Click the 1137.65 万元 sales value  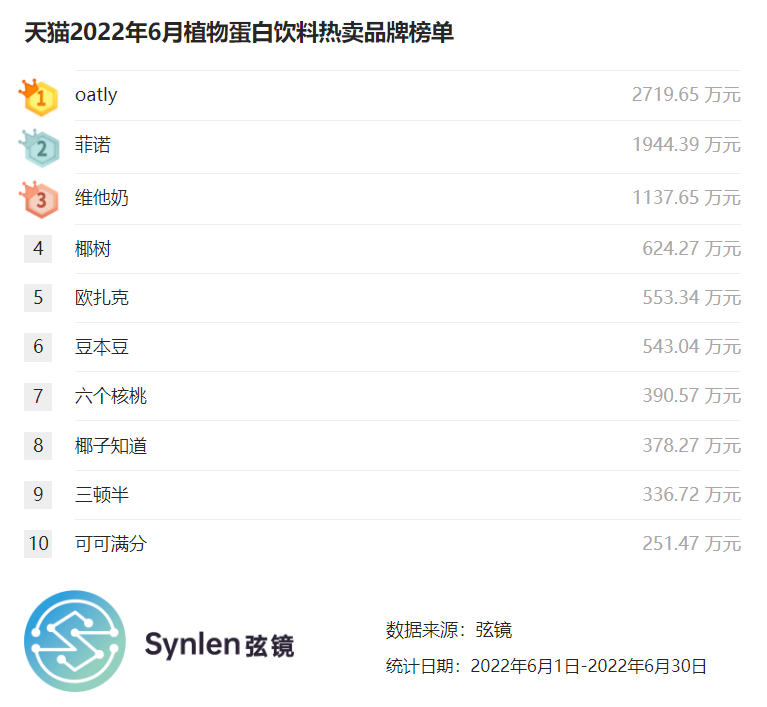coord(686,198)
